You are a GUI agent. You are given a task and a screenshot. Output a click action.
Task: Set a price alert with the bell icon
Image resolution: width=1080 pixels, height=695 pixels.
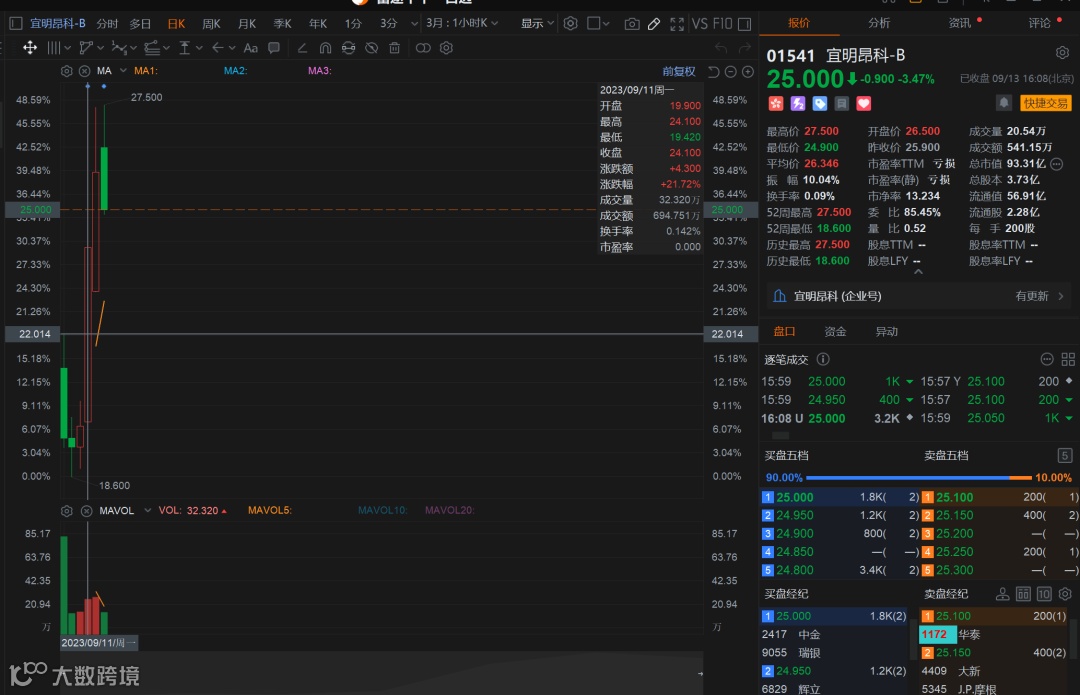pyautogui.click(x=1004, y=103)
